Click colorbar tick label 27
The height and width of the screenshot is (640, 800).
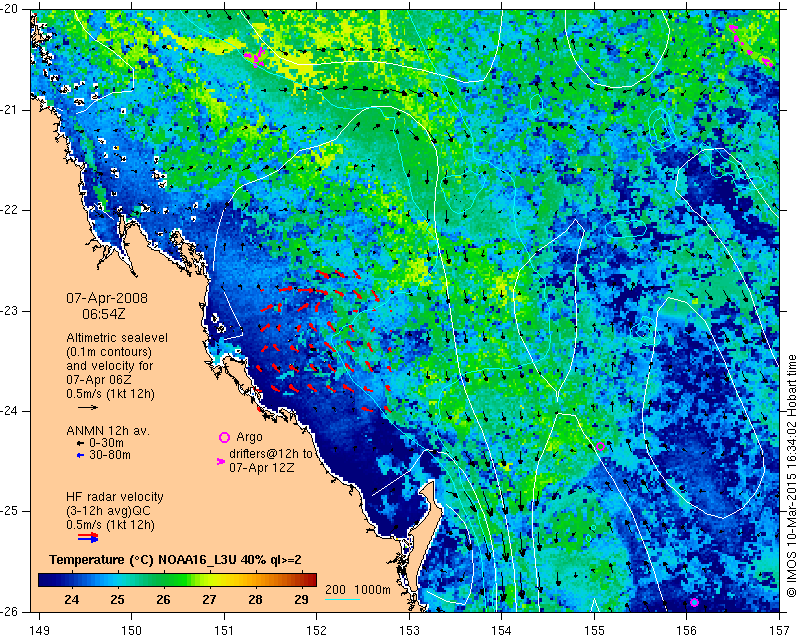coord(209,600)
